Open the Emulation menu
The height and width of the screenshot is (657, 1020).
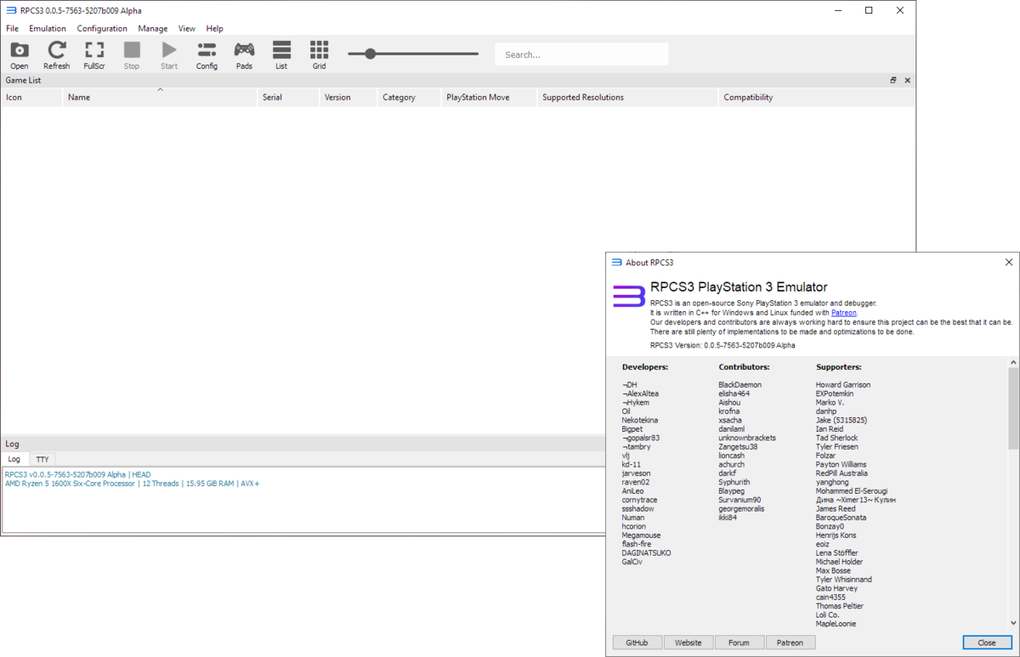(47, 29)
